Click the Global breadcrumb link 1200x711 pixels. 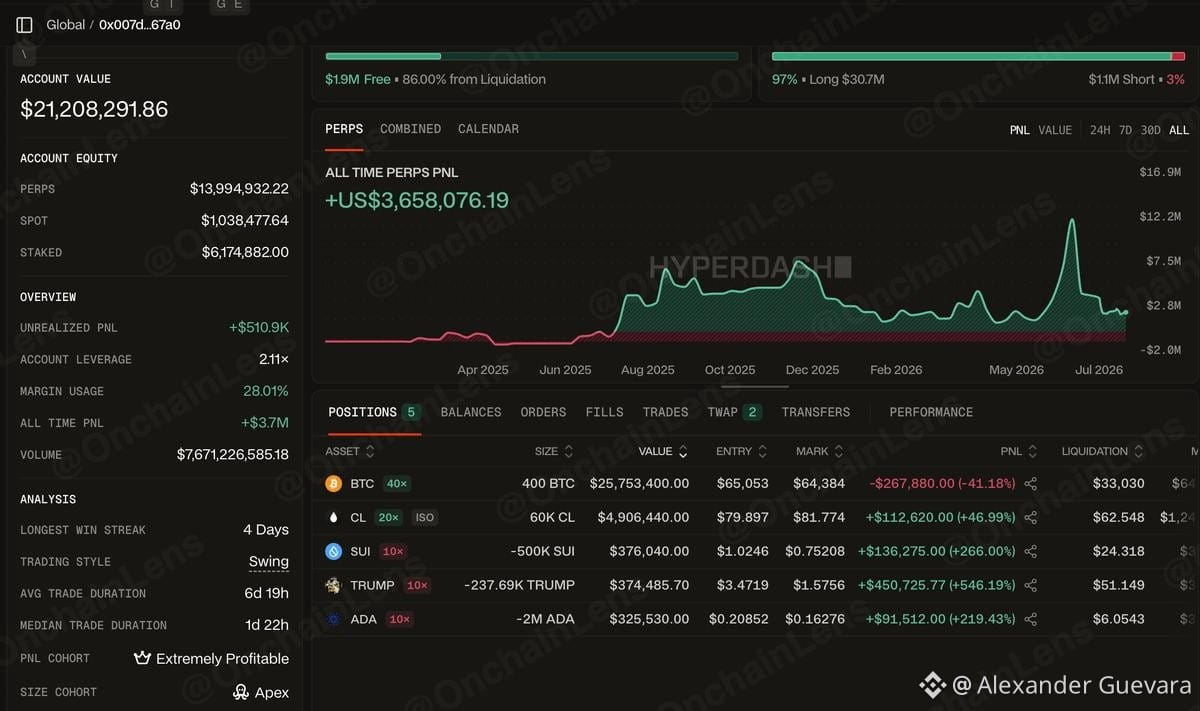click(66, 25)
